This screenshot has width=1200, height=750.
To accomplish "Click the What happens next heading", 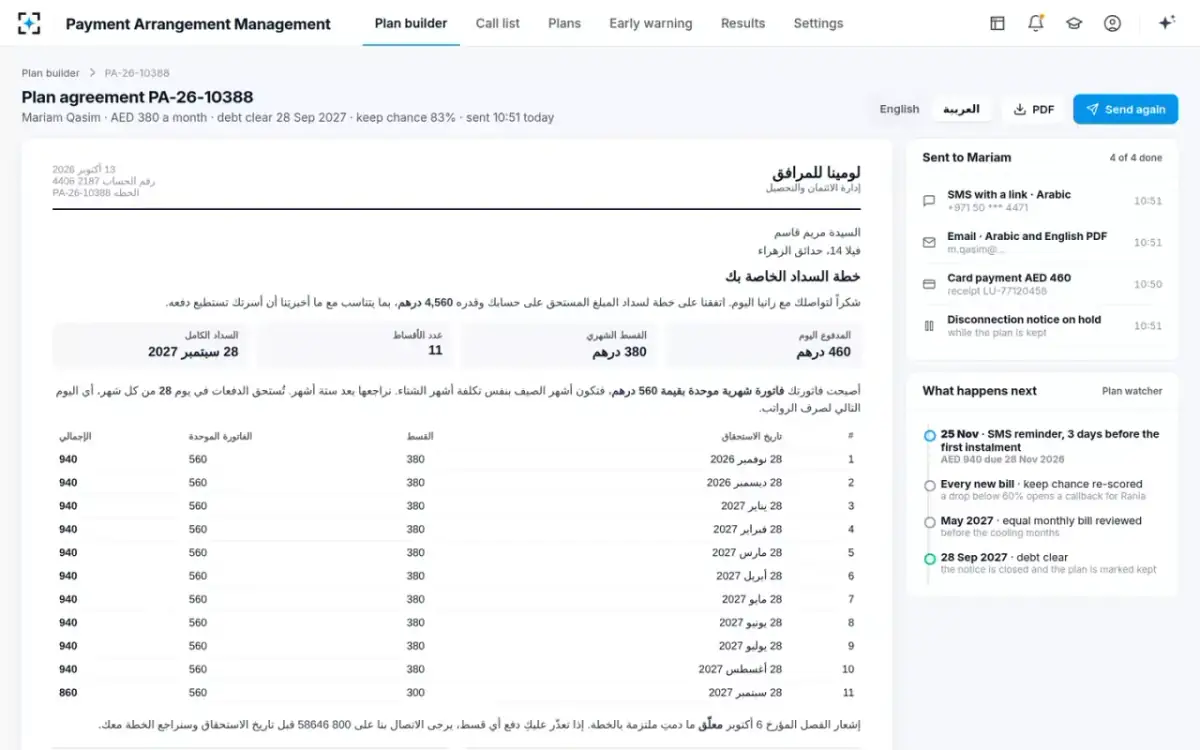I will pos(979,391).
